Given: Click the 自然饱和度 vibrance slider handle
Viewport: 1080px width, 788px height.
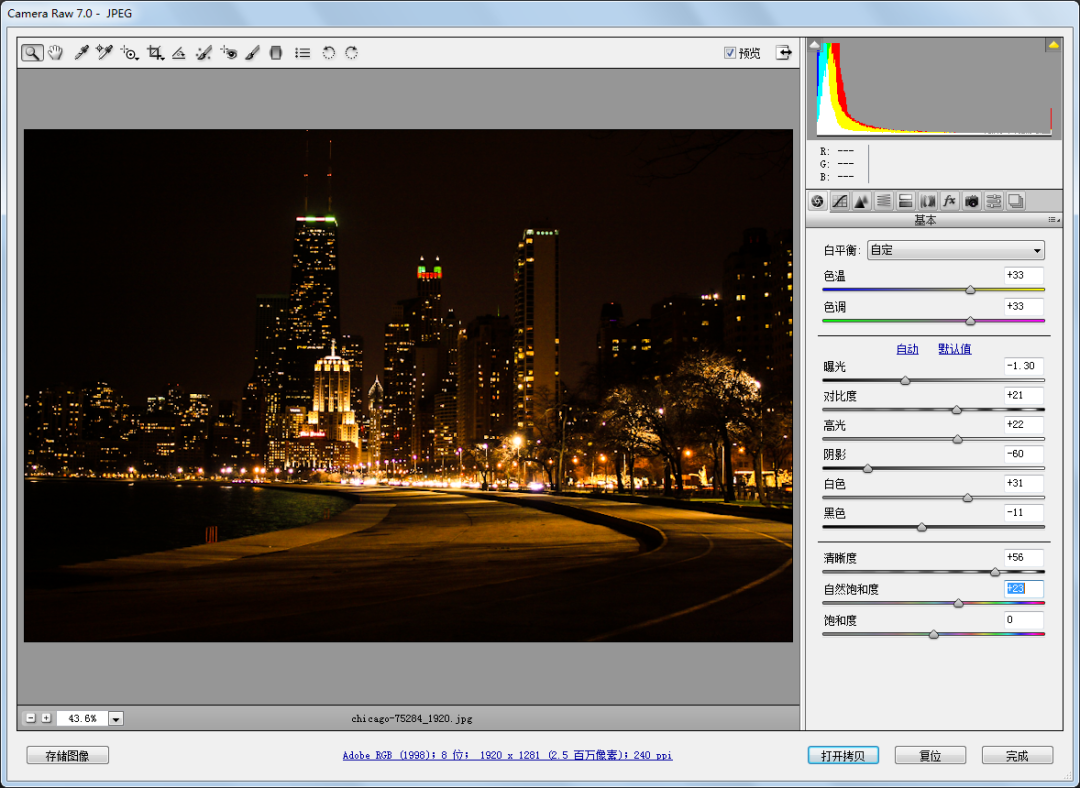Looking at the screenshot, I should (958, 603).
